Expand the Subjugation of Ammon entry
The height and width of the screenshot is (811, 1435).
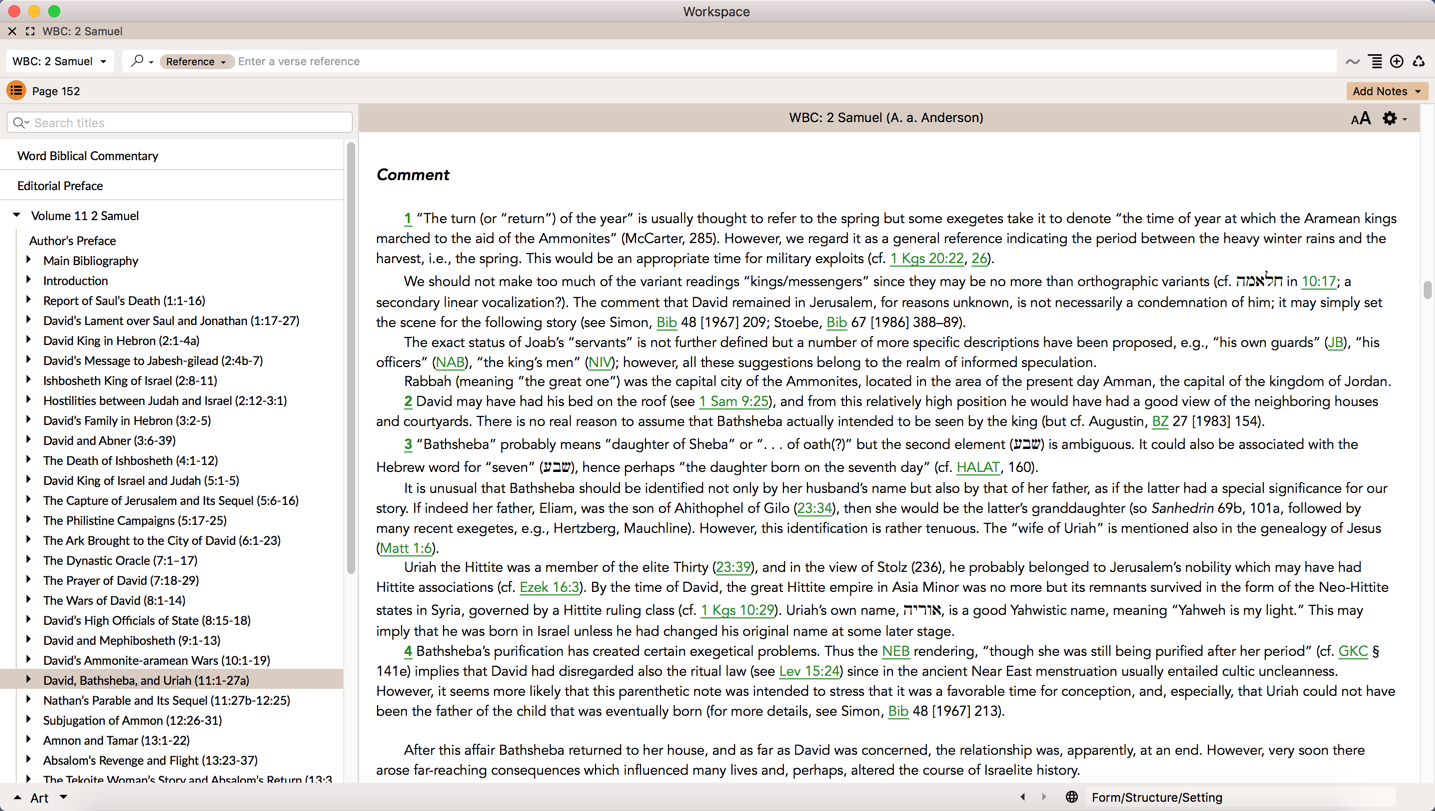(x=29, y=720)
